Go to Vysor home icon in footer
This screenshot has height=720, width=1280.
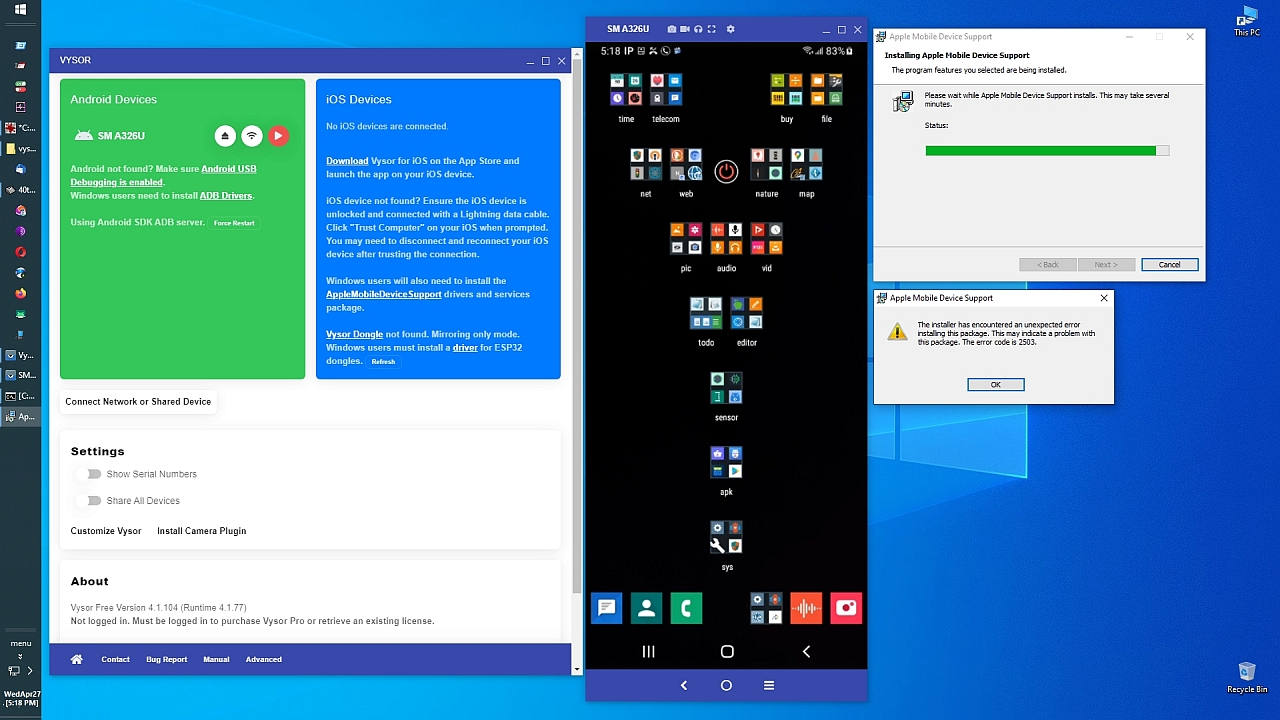(77, 659)
